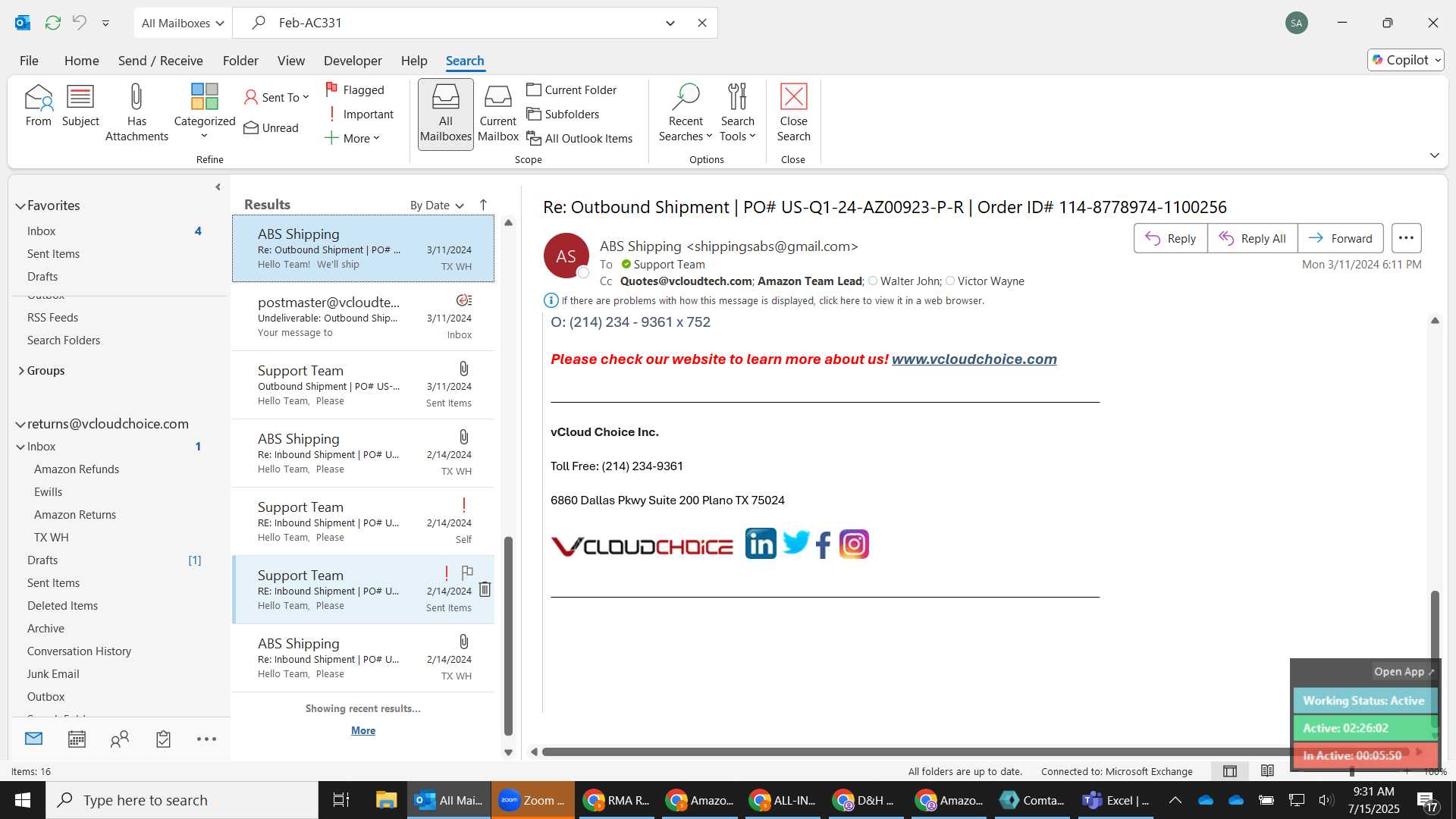Click the Undo icon in title bar
The width and height of the screenshot is (1456, 819).
click(80, 23)
